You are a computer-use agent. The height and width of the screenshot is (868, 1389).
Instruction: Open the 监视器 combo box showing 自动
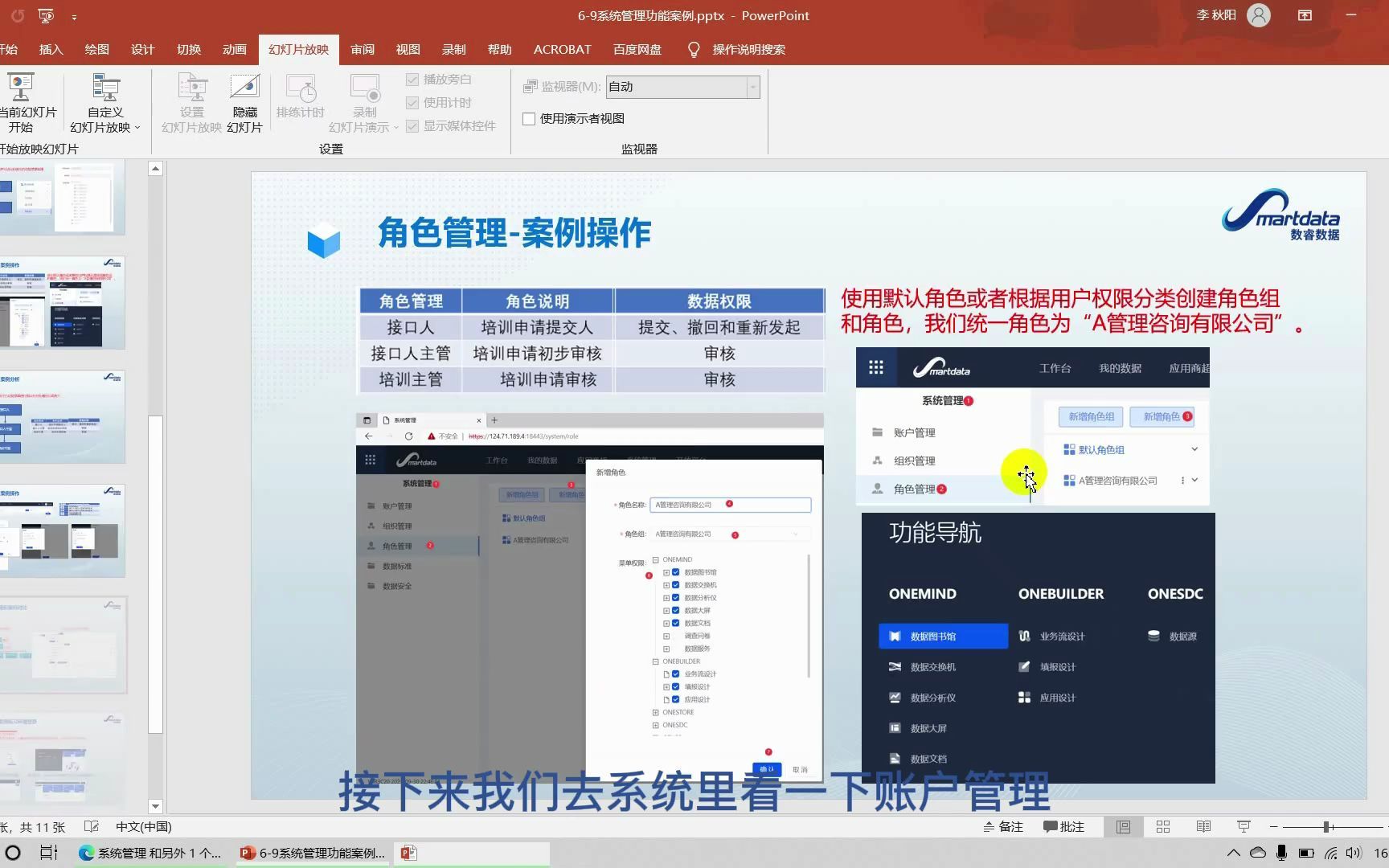pos(683,87)
